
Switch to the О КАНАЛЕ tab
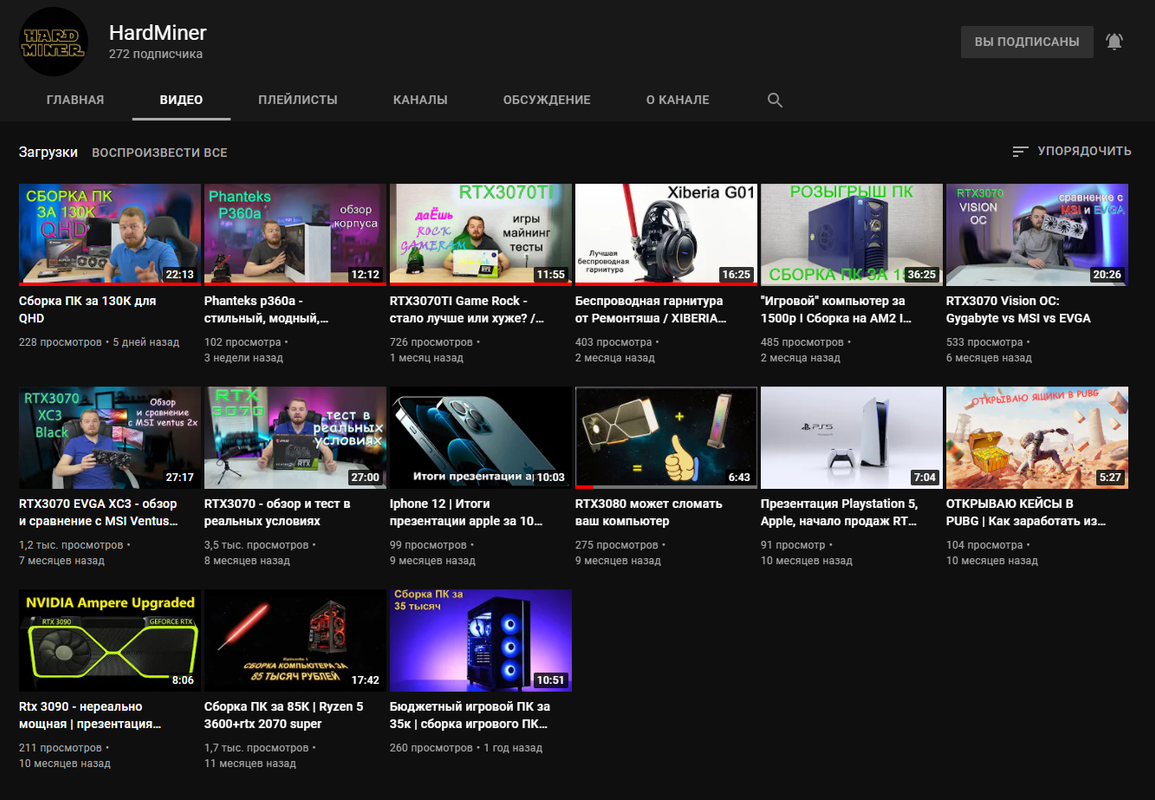pyautogui.click(x=678, y=100)
